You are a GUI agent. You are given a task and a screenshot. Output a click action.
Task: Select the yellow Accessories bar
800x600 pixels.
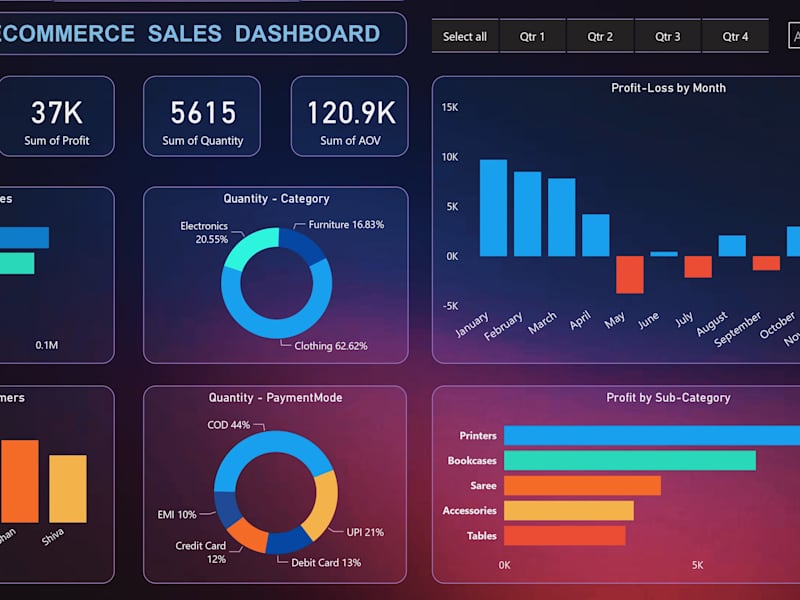tap(569, 511)
